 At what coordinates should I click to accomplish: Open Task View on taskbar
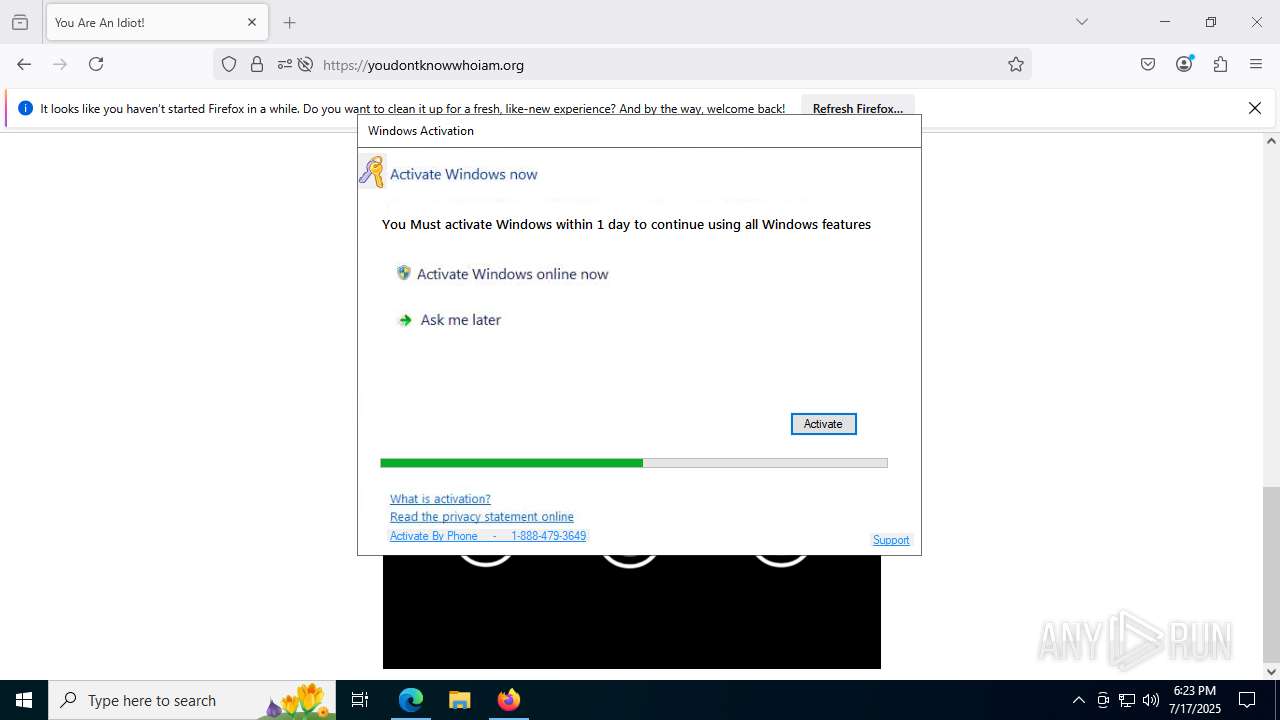[360, 700]
